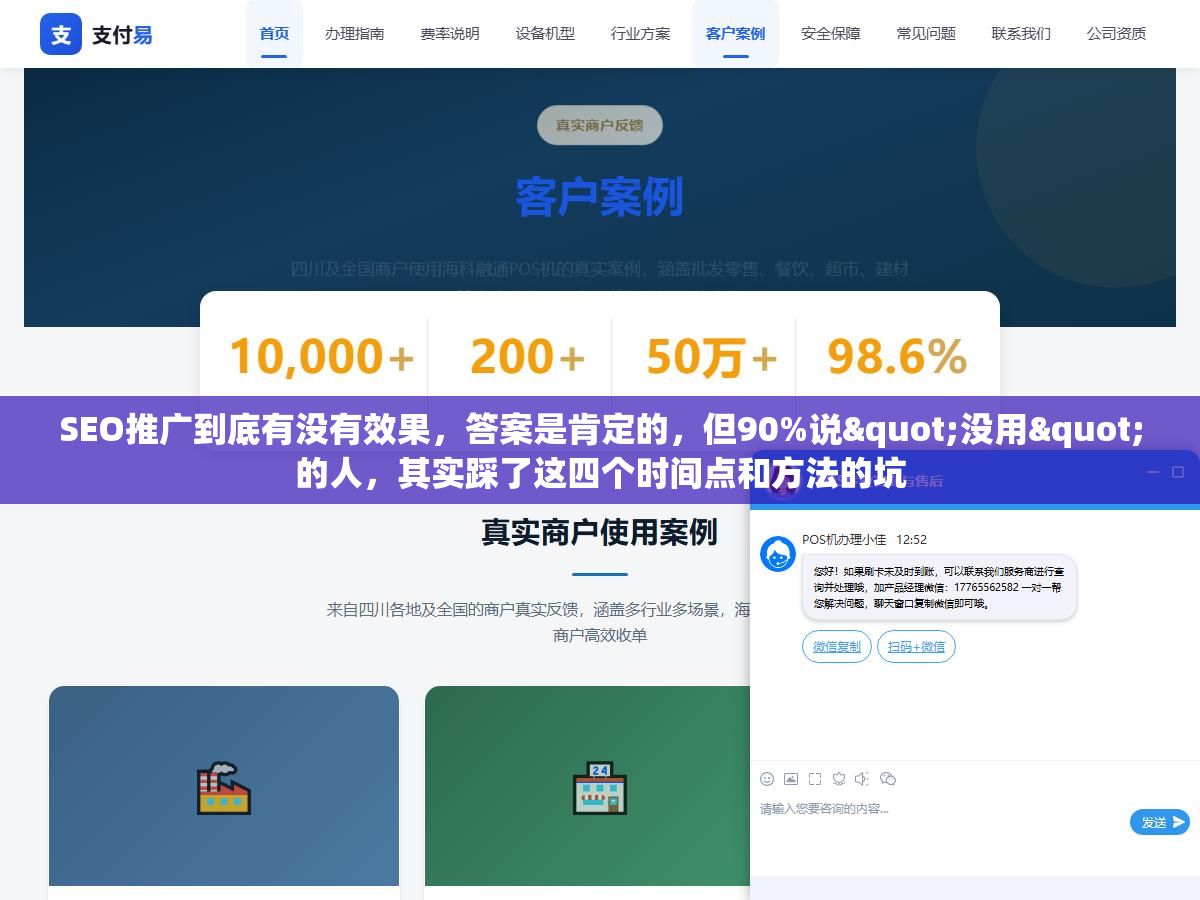Open 办理指南 navigation item
The height and width of the screenshot is (900, 1200).
[x=354, y=33]
